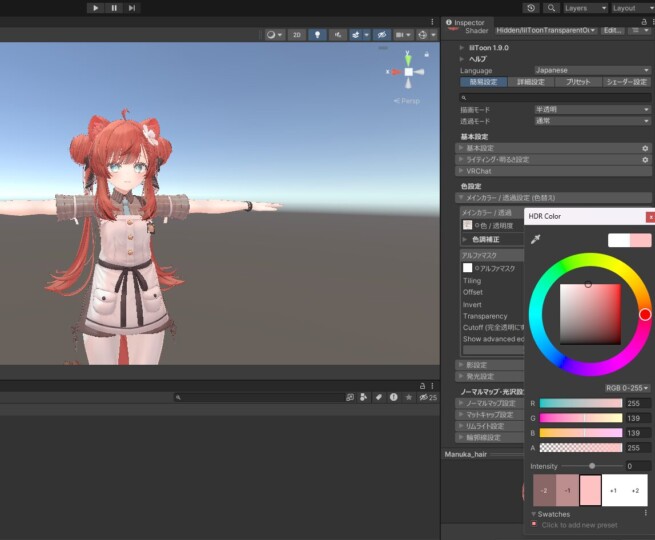Click the Step frame button

pyautogui.click(x=132, y=8)
